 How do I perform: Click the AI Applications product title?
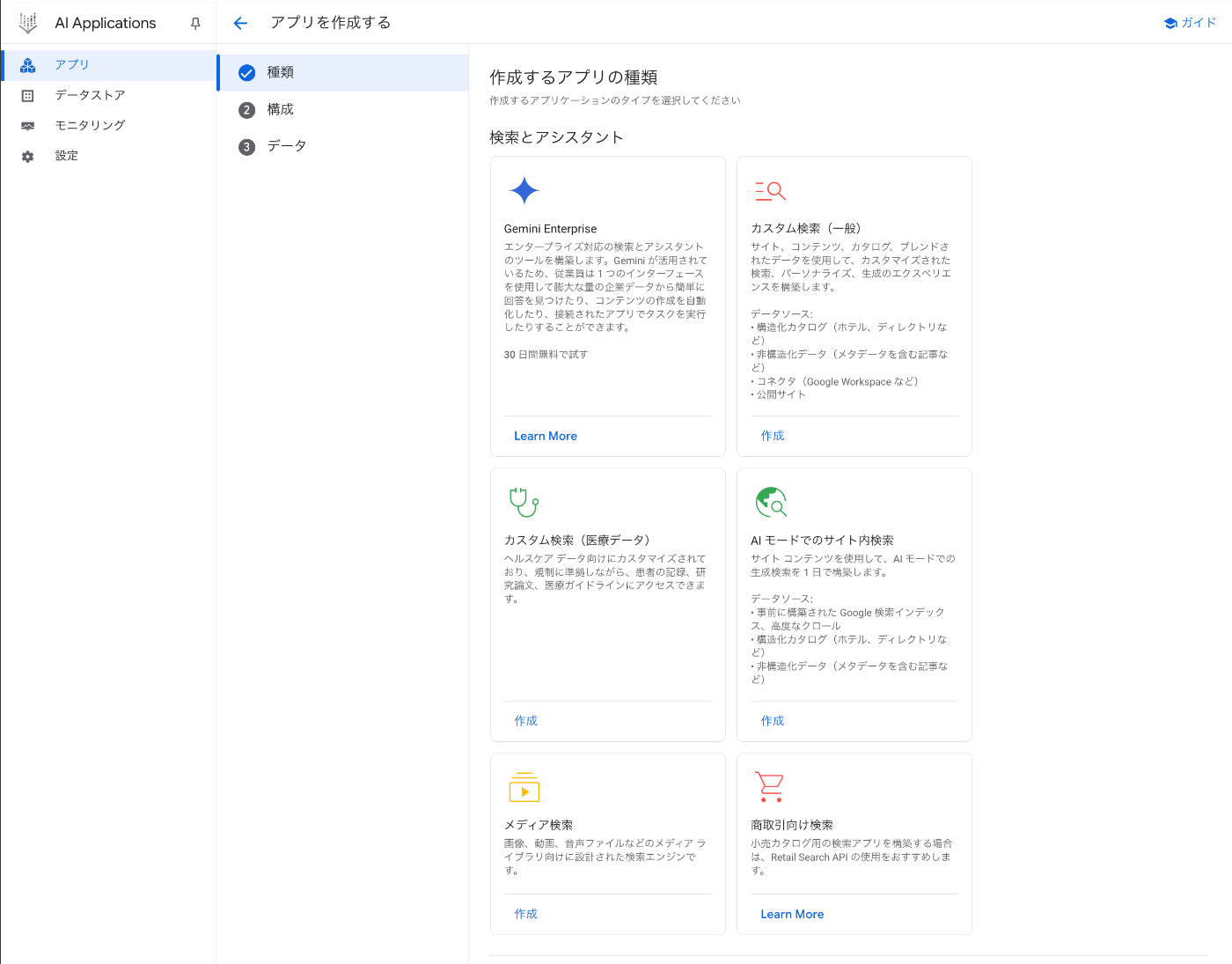coord(106,24)
